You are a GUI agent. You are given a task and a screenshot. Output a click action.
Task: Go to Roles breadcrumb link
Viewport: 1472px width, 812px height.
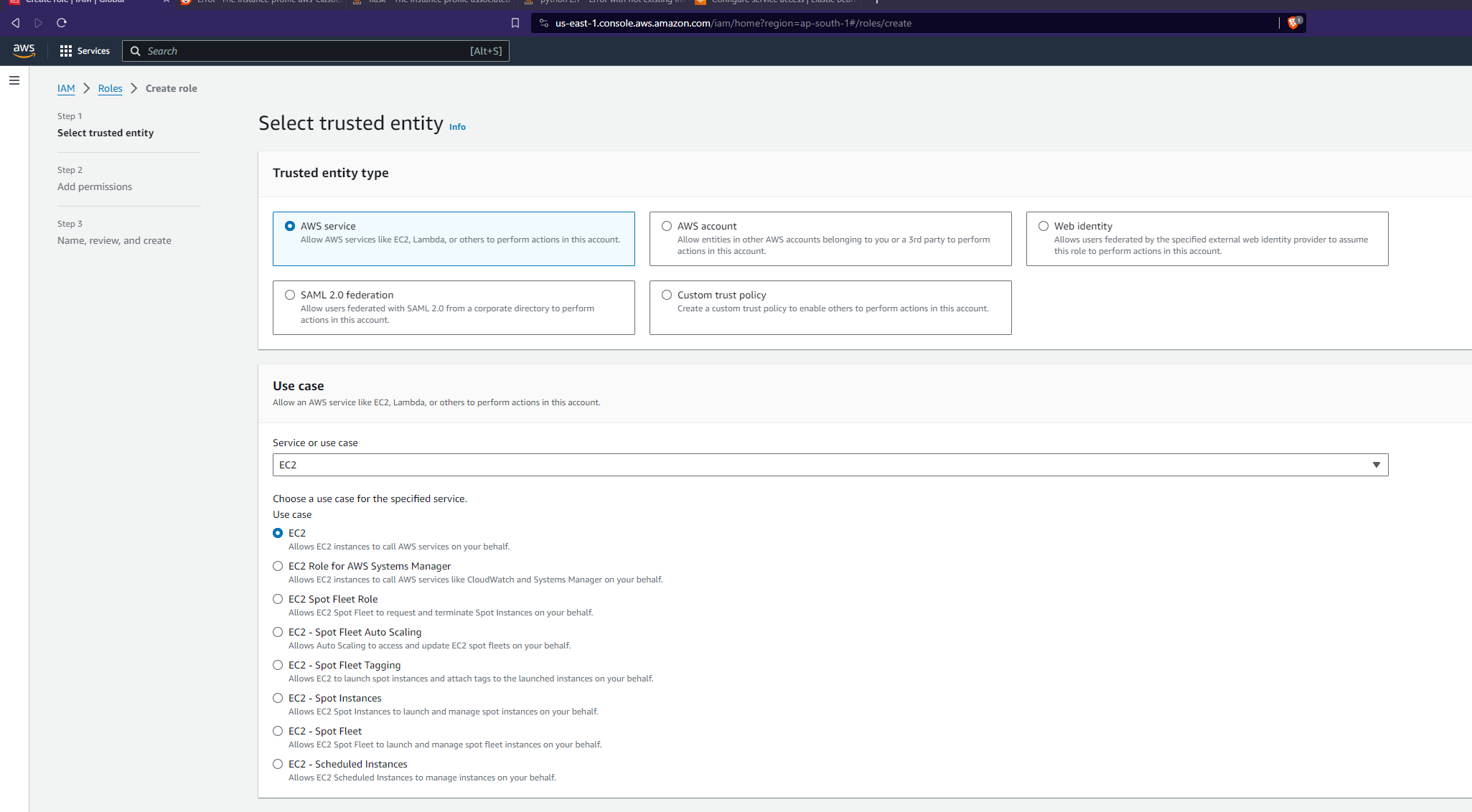(x=110, y=88)
